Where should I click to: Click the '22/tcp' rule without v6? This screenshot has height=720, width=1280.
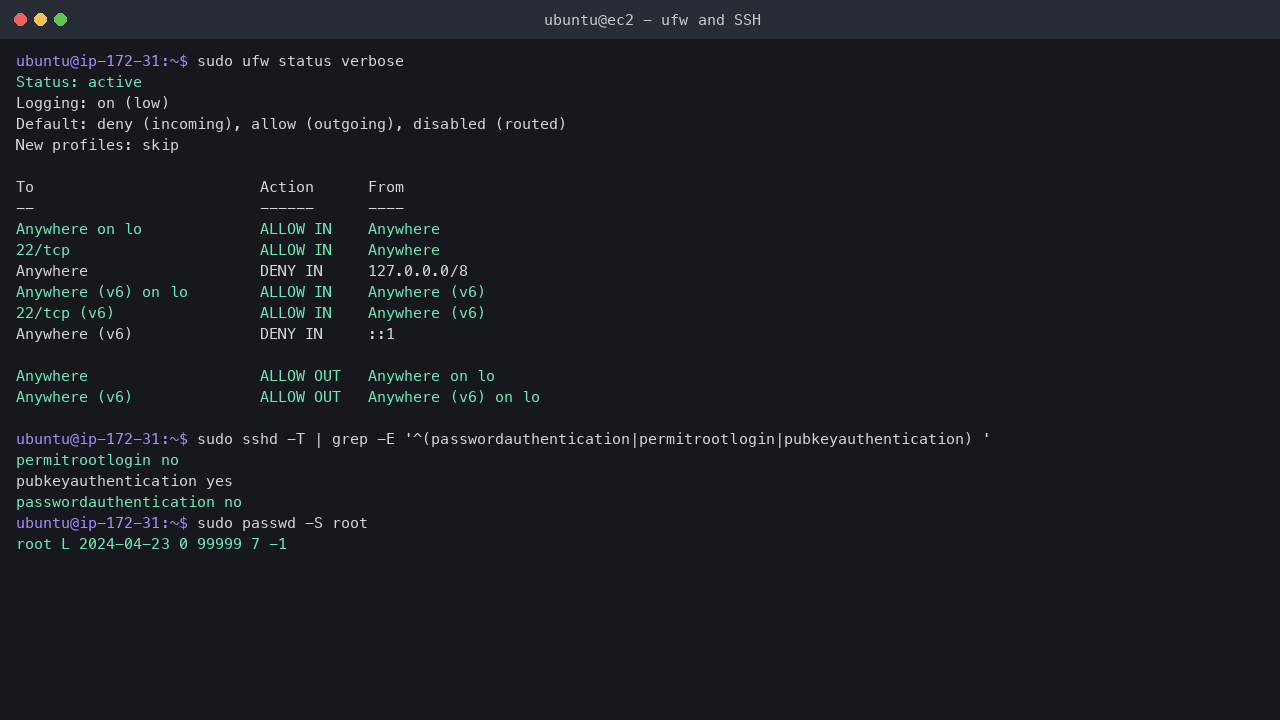tap(43, 250)
